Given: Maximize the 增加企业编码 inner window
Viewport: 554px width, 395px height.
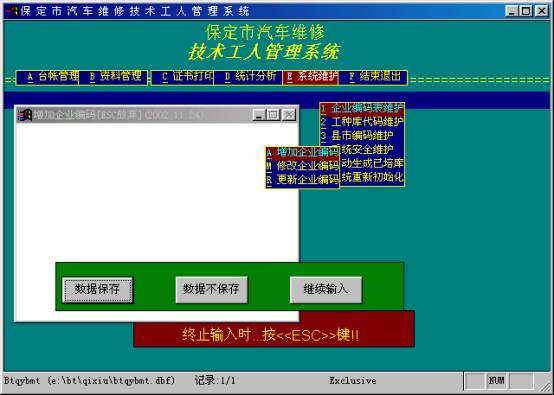Looking at the screenshot, I should click(x=273, y=115).
